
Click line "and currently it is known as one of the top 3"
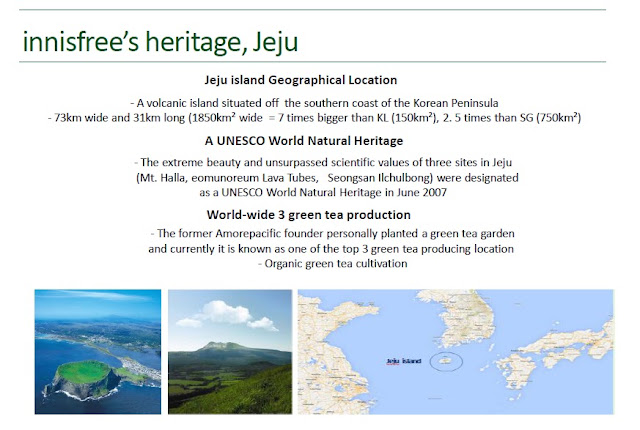pyautogui.click(x=331, y=249)
